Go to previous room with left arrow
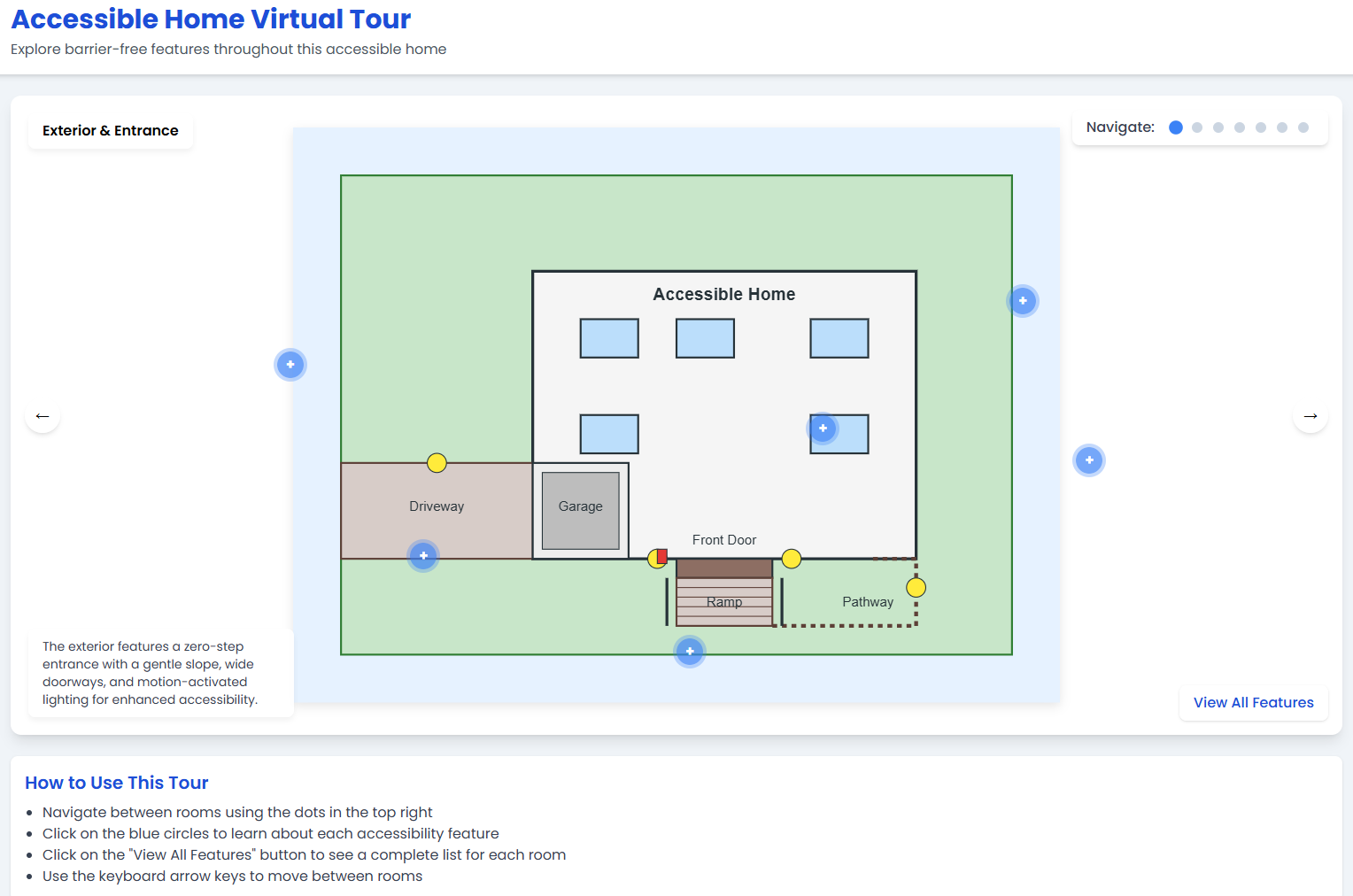 coord(43,415)
